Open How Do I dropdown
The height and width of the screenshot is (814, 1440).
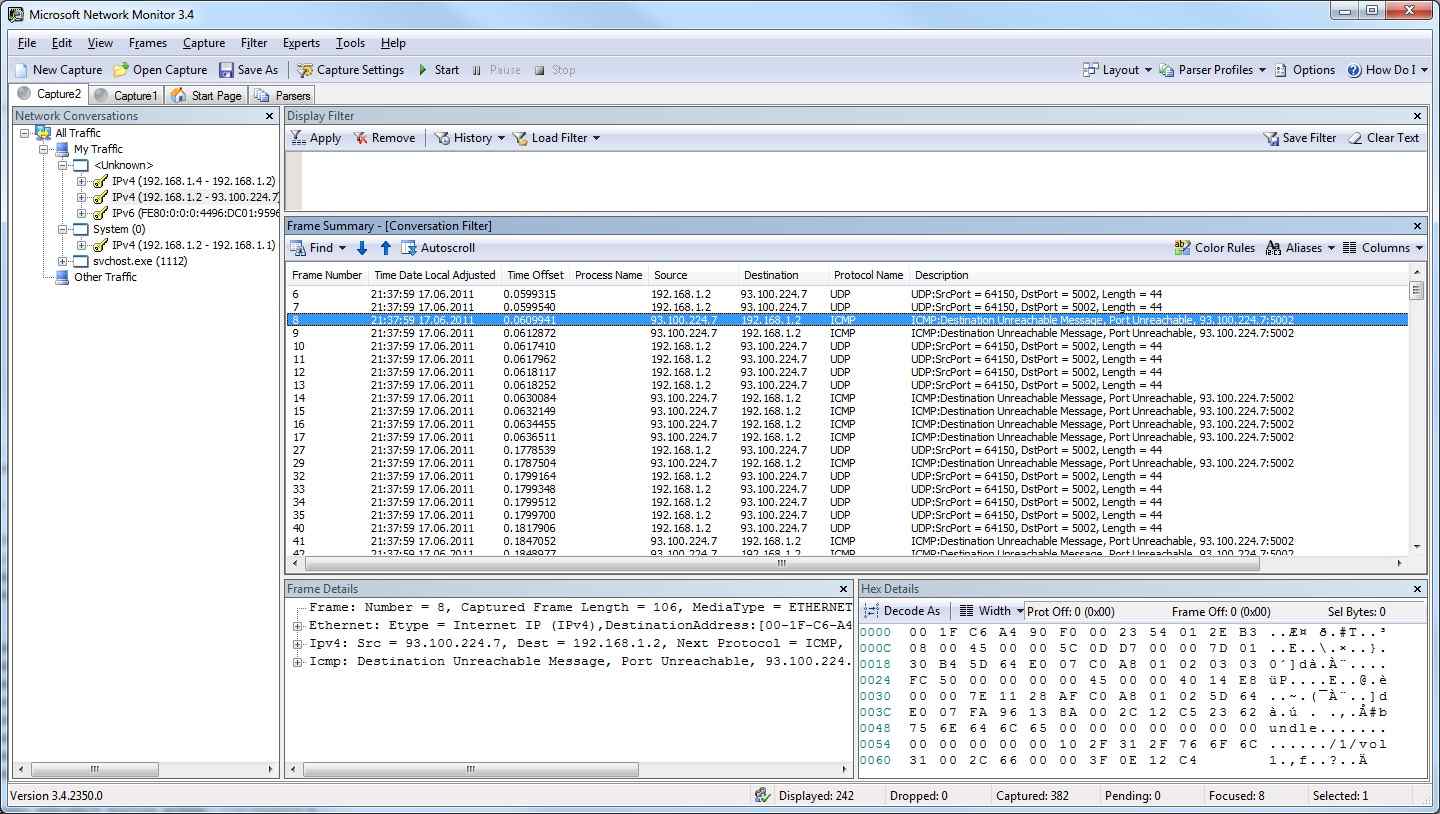(1388, 70)
